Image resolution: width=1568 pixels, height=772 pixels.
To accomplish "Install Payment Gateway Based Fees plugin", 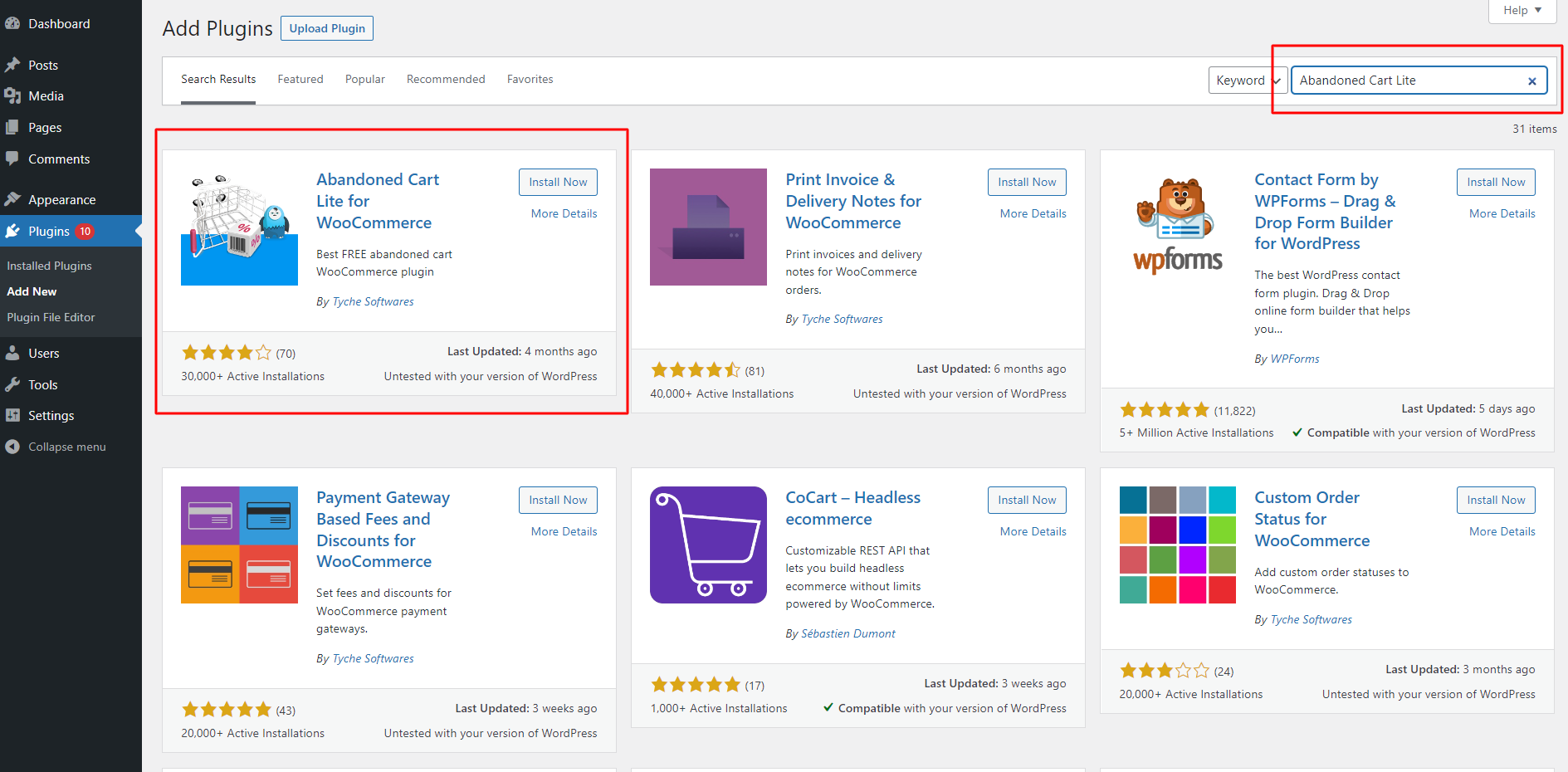I will click(558, 501).
